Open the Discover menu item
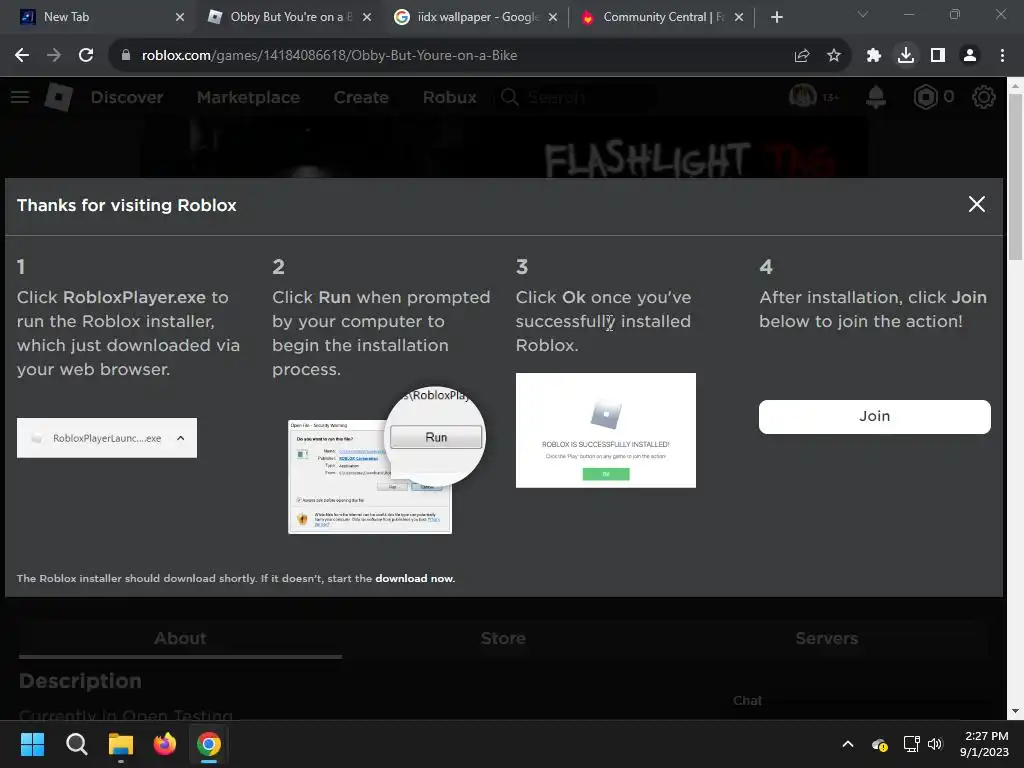This screenshot has height=768, width=1024. pyautogui.click(x=127, y=97)
